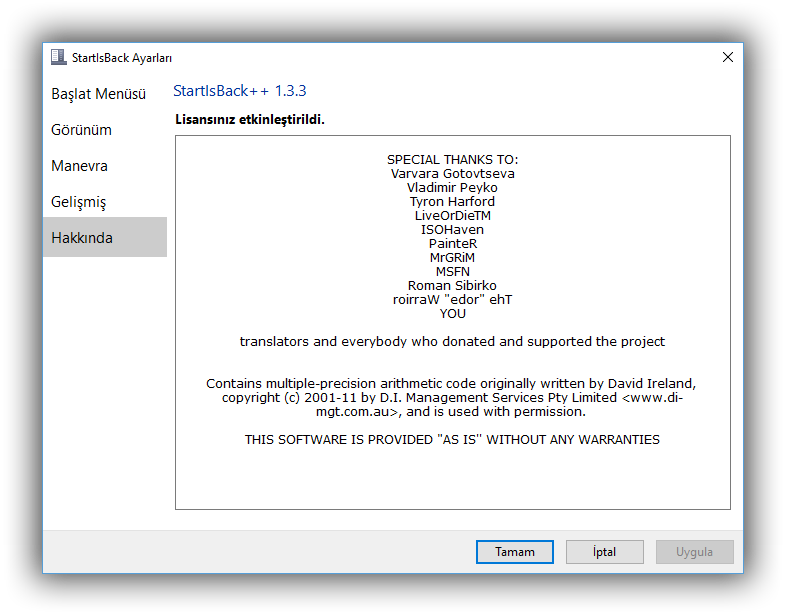Close the StartIsBack Ayarları window
Image resolution: width=786 pixels, height=616 pixels.
pos(728,57)
